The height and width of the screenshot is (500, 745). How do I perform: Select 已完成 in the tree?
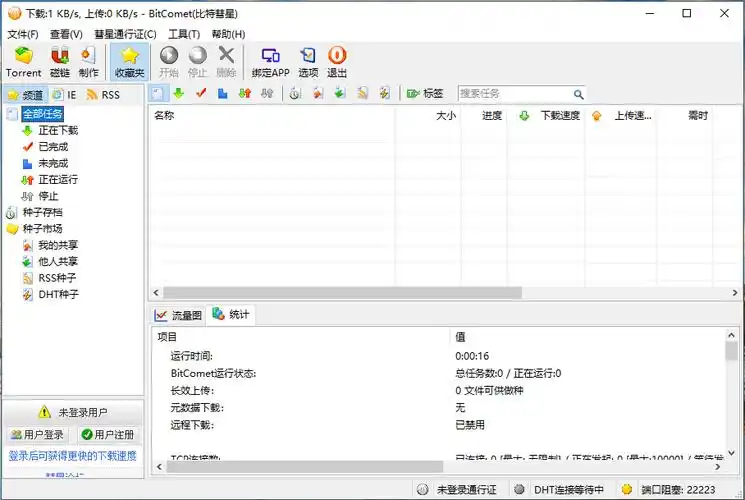point(53,147)
